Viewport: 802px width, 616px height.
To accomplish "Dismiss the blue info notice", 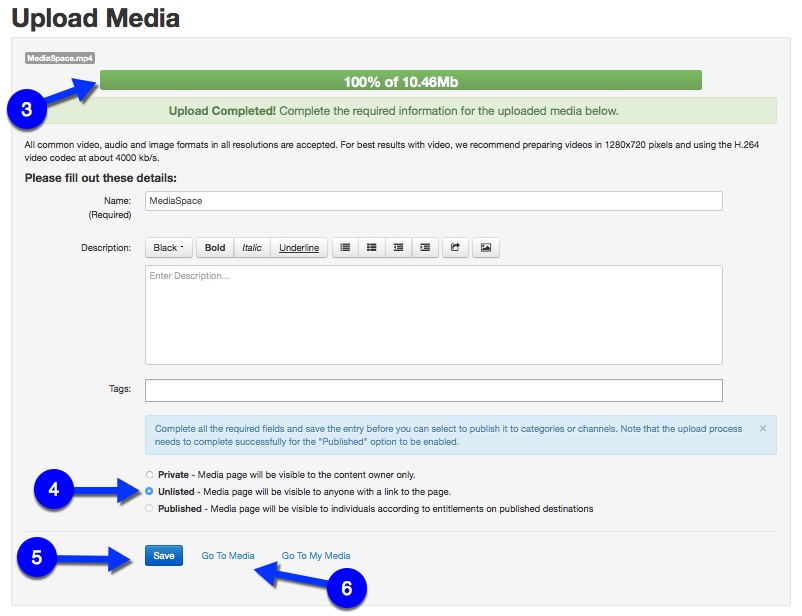I will coord(763,428).
